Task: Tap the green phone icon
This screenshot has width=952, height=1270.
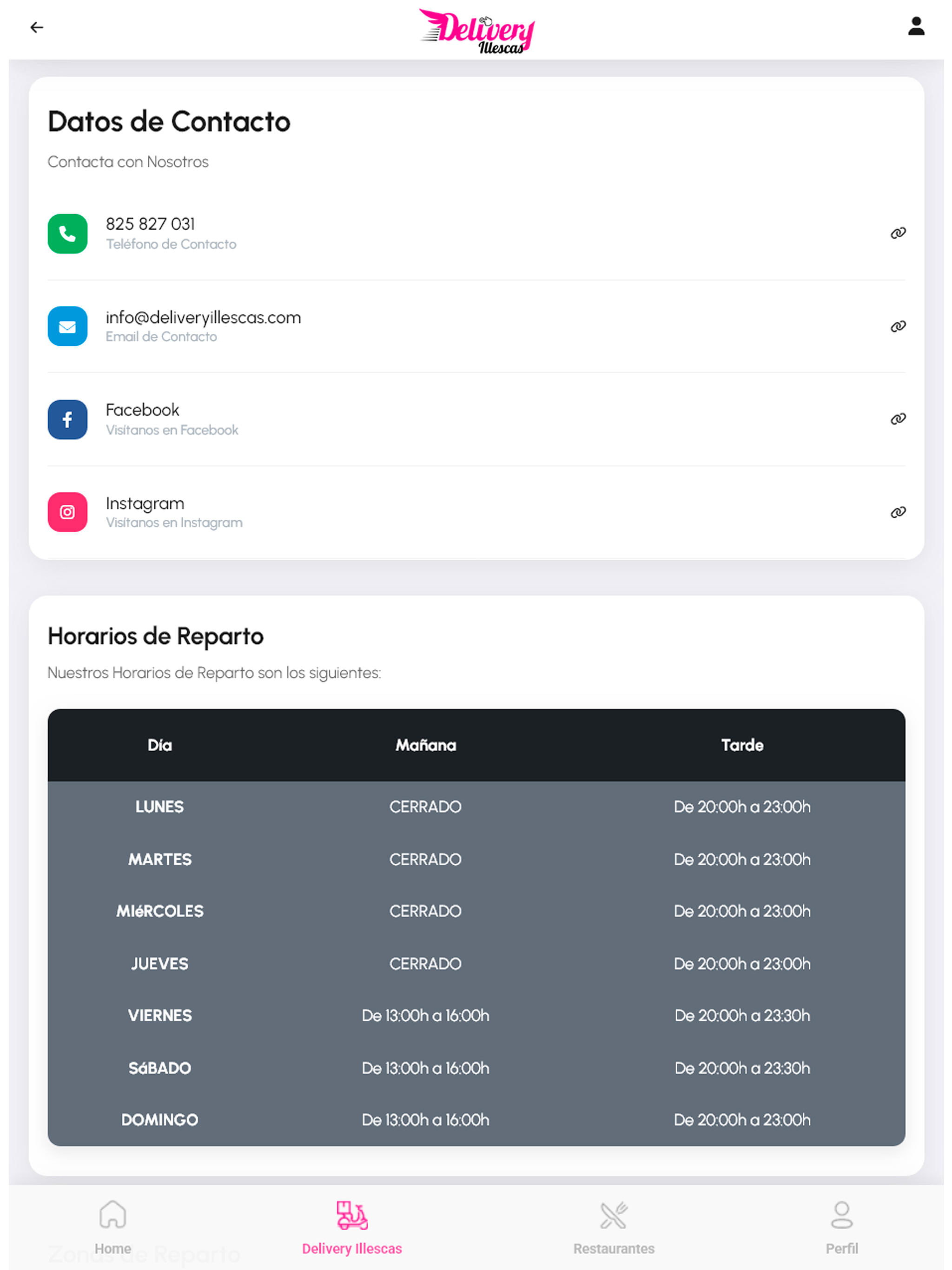Action: 68,234
